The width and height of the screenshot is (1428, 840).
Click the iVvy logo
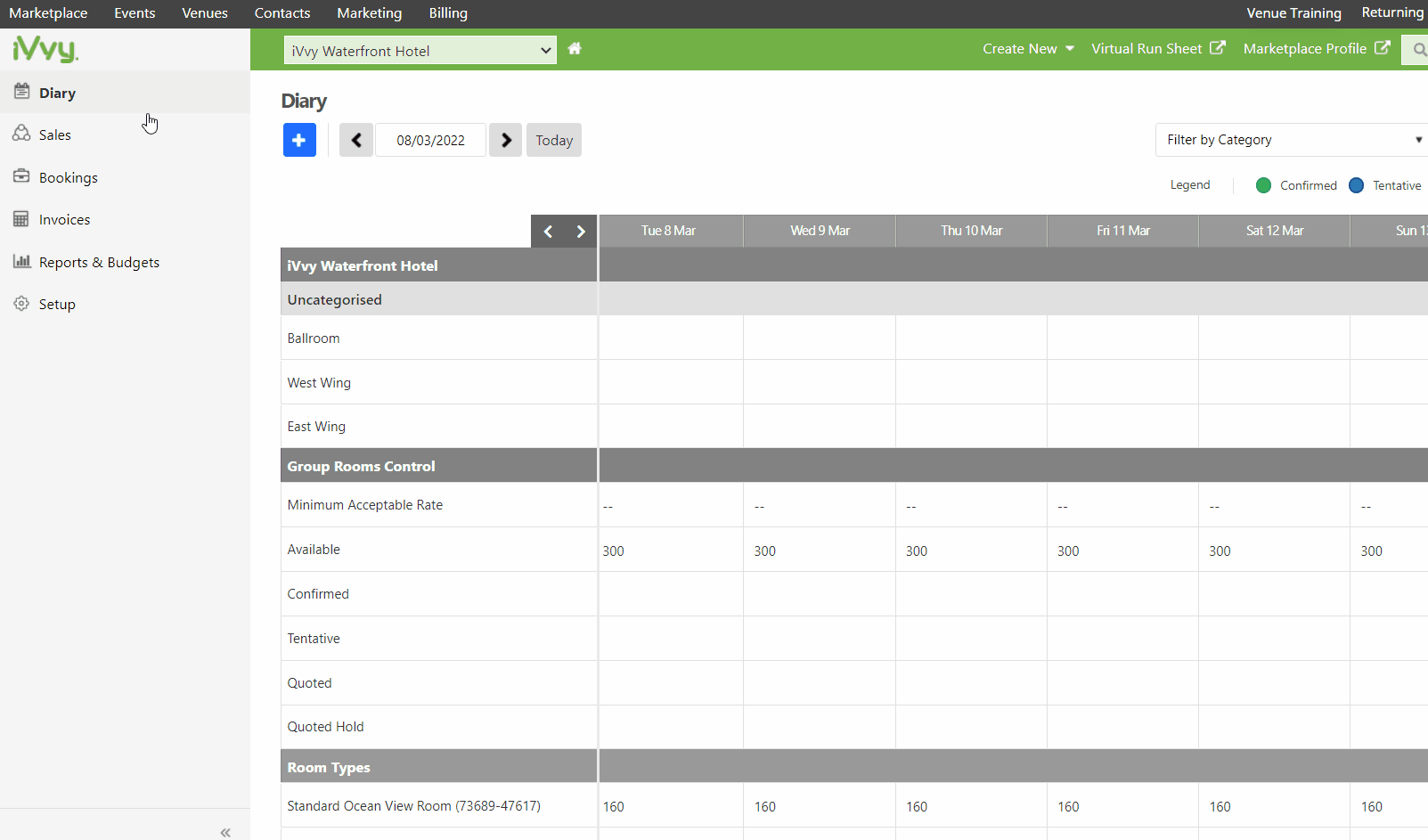click(45, 49)
